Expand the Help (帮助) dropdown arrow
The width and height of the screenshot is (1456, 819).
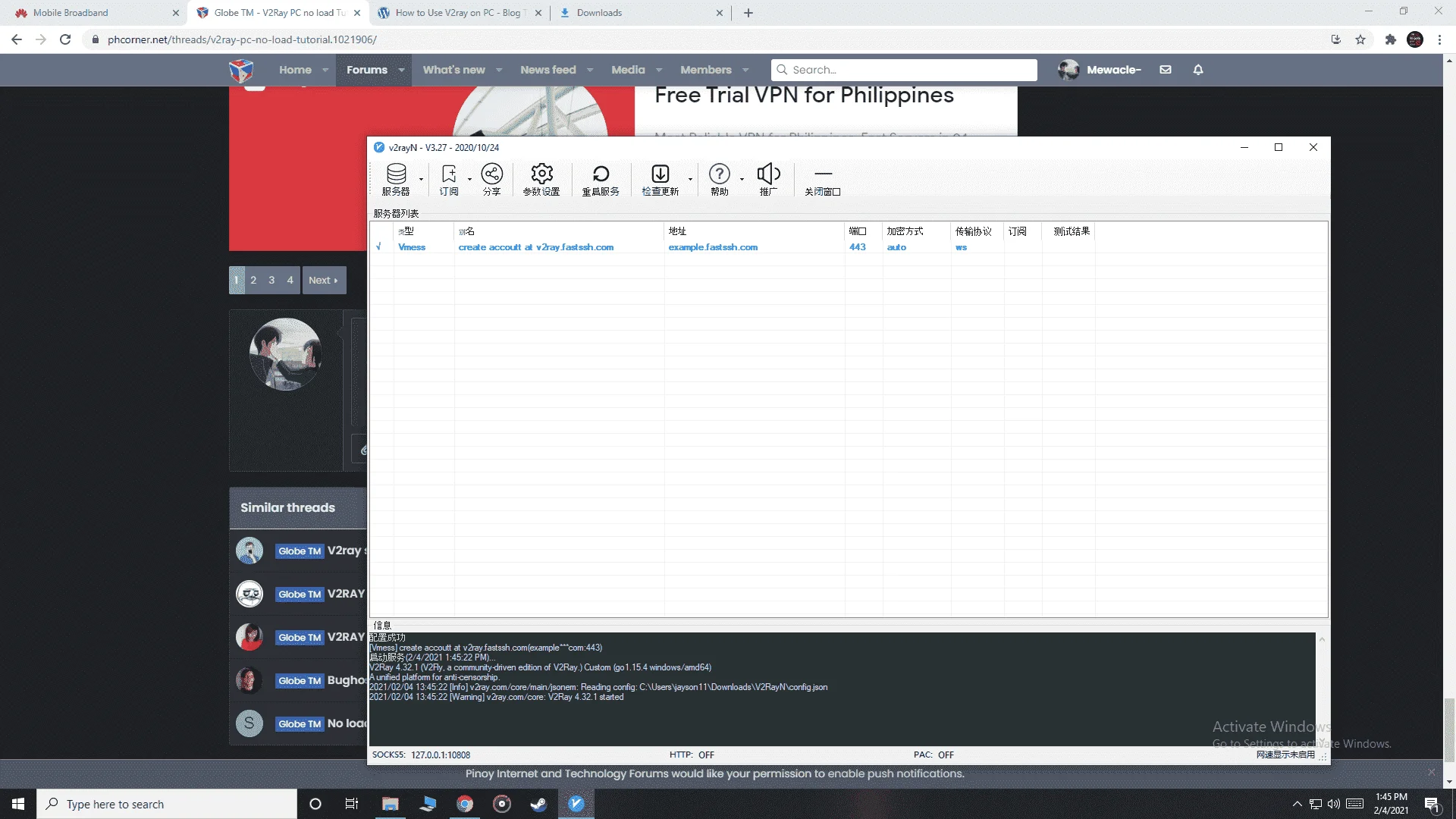742,180
